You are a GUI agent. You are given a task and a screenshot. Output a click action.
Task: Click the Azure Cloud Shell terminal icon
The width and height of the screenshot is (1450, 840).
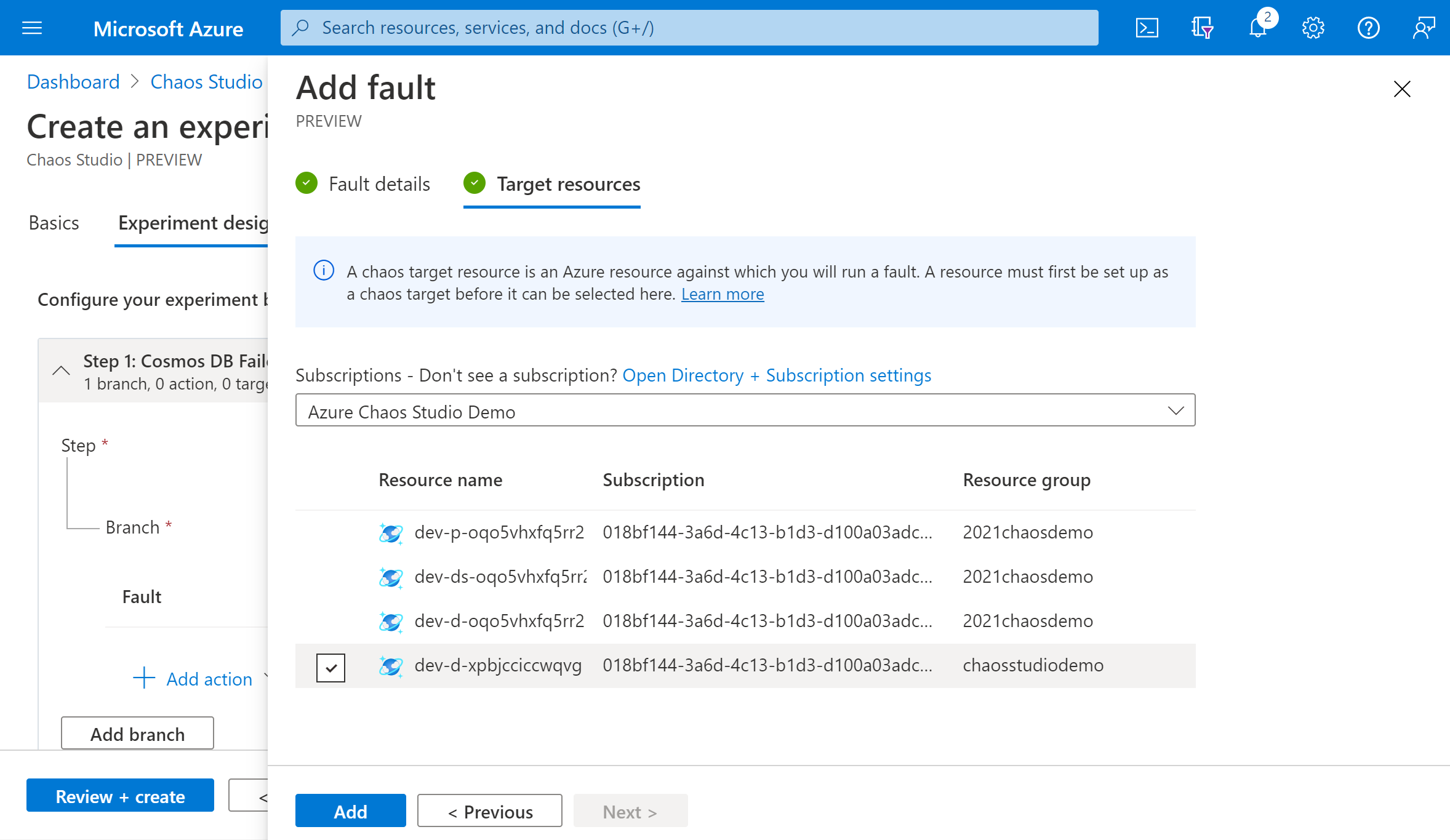[1148, 27]
